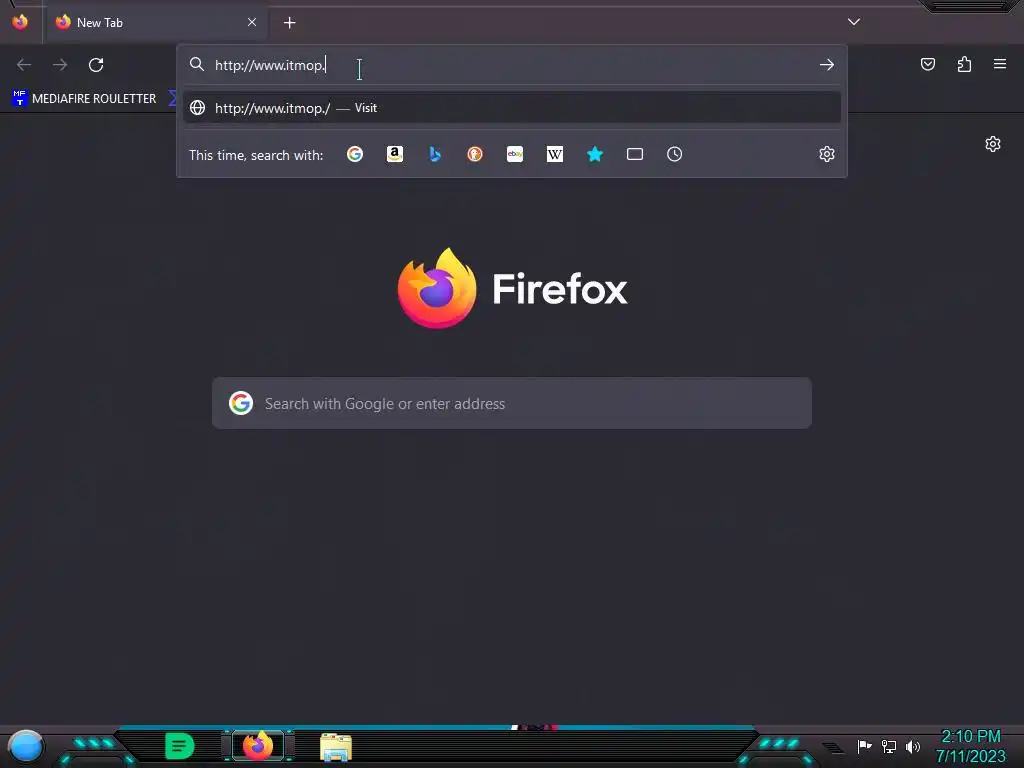
Task: Open File Explorer from taskbar
Action: click(336, 747)
